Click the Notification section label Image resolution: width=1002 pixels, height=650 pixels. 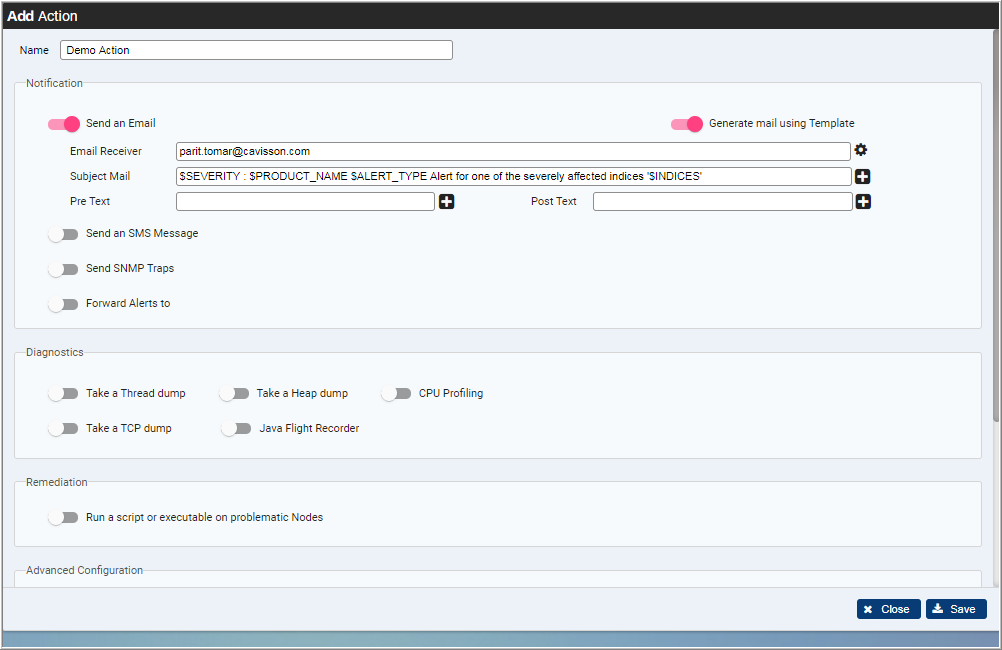coord(54,83)
